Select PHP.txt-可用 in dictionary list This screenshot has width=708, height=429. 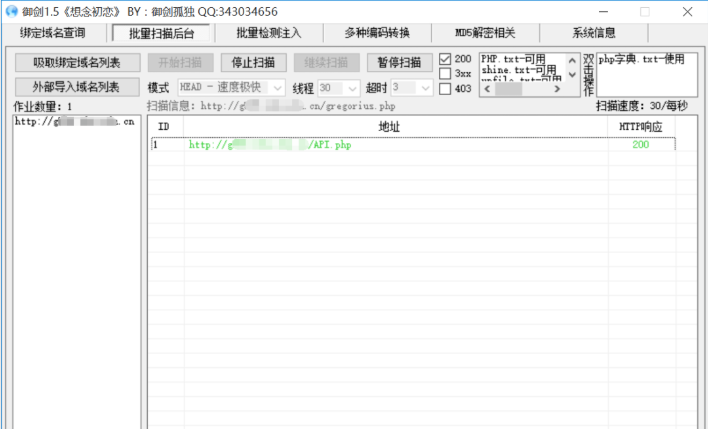pyautogui.click(x=513, y=59)
